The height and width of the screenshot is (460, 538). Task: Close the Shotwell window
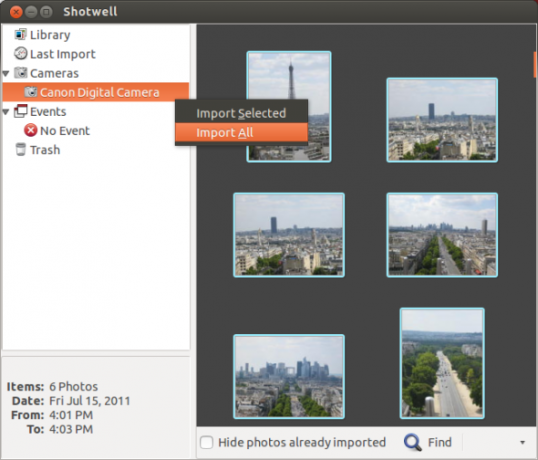pos(16,12)
